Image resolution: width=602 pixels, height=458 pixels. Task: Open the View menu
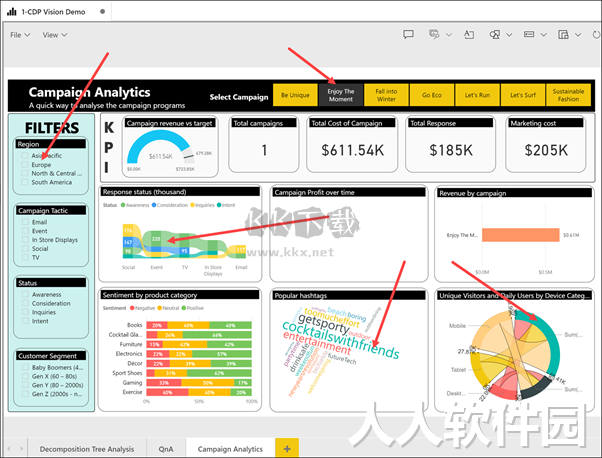coord(55,35)
